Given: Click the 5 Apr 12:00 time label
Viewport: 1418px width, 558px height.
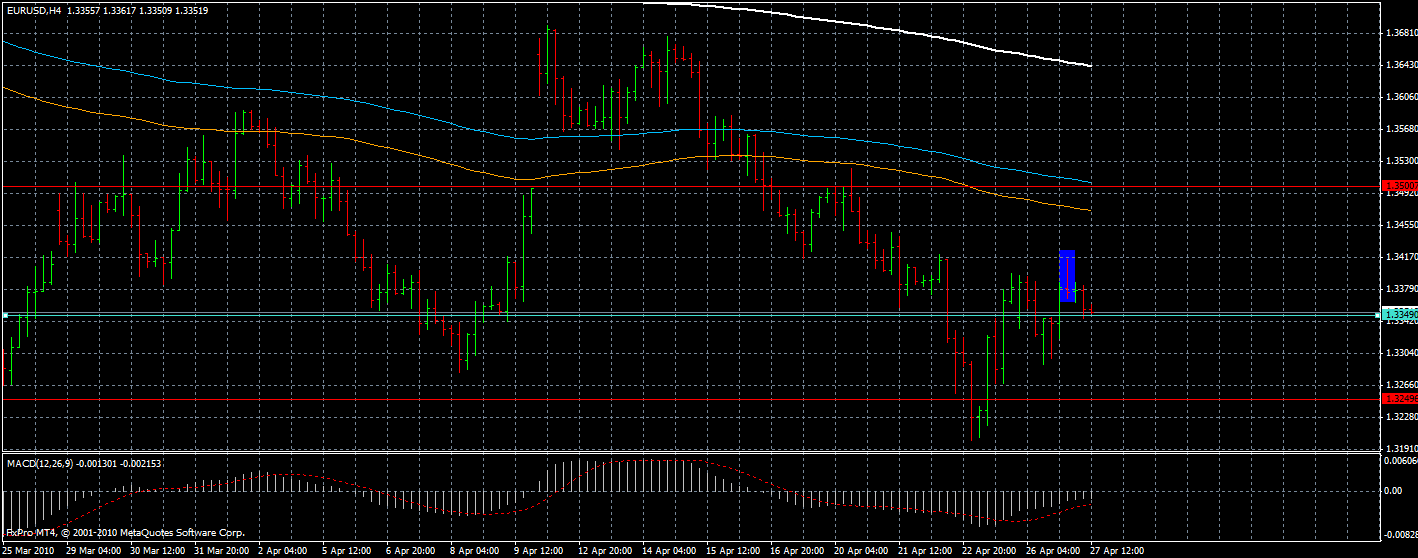Looking at the screenshot, I should [x=346, y=551].
